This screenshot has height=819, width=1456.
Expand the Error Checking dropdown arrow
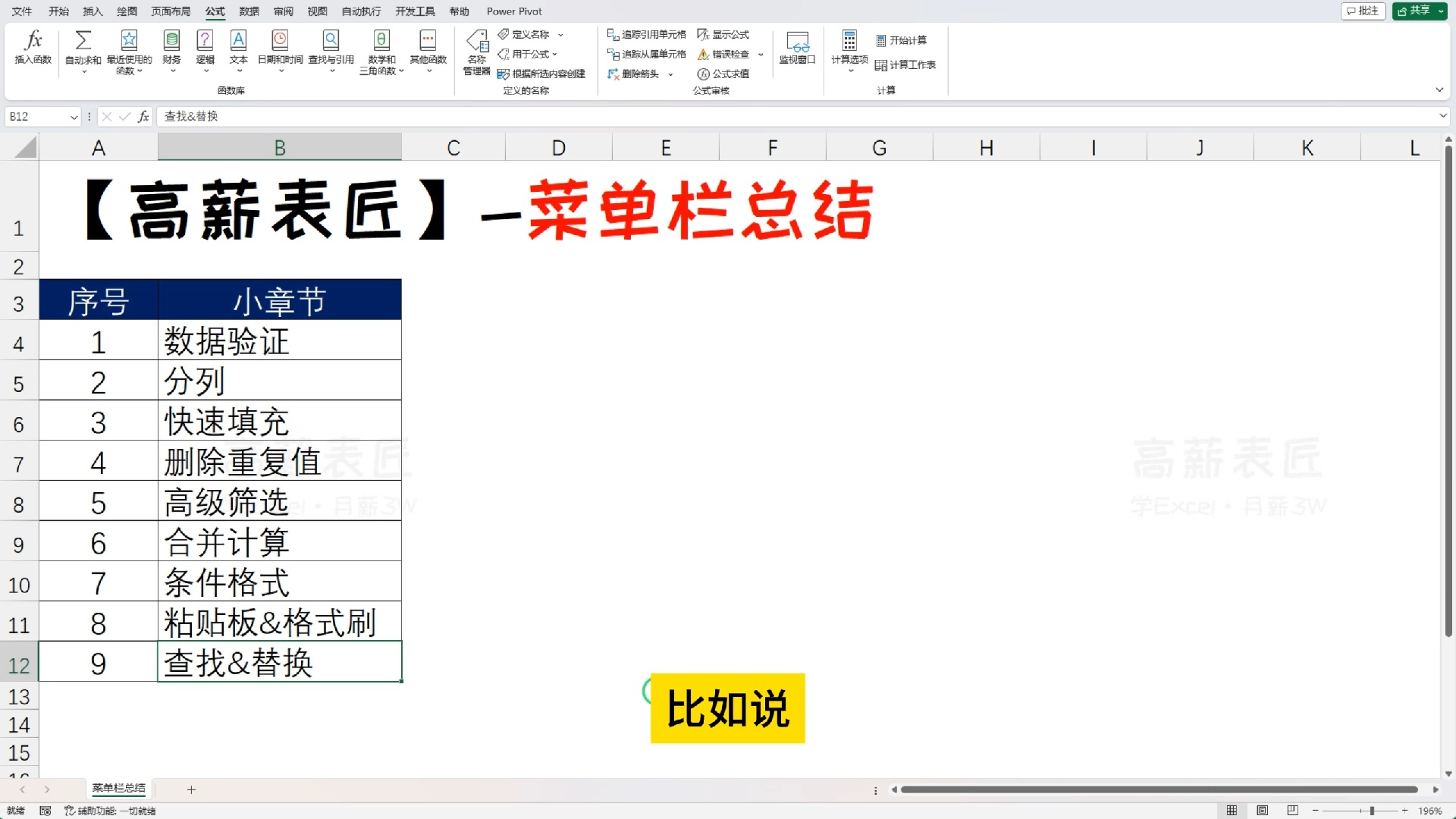click(x=761, y=55)
